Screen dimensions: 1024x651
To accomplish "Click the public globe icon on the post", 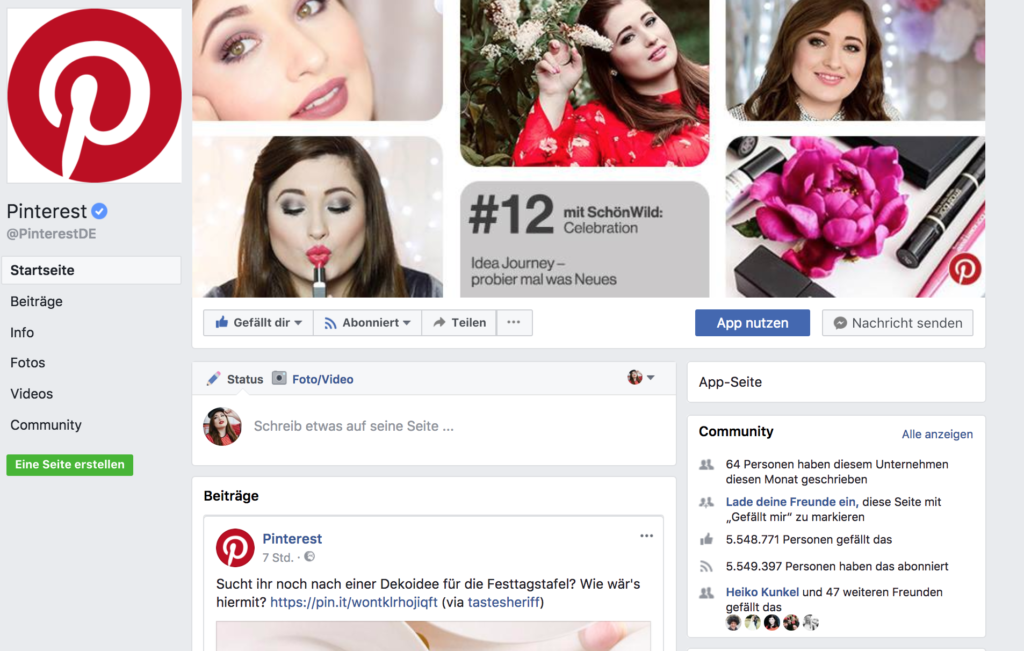I will pos(310,556).
